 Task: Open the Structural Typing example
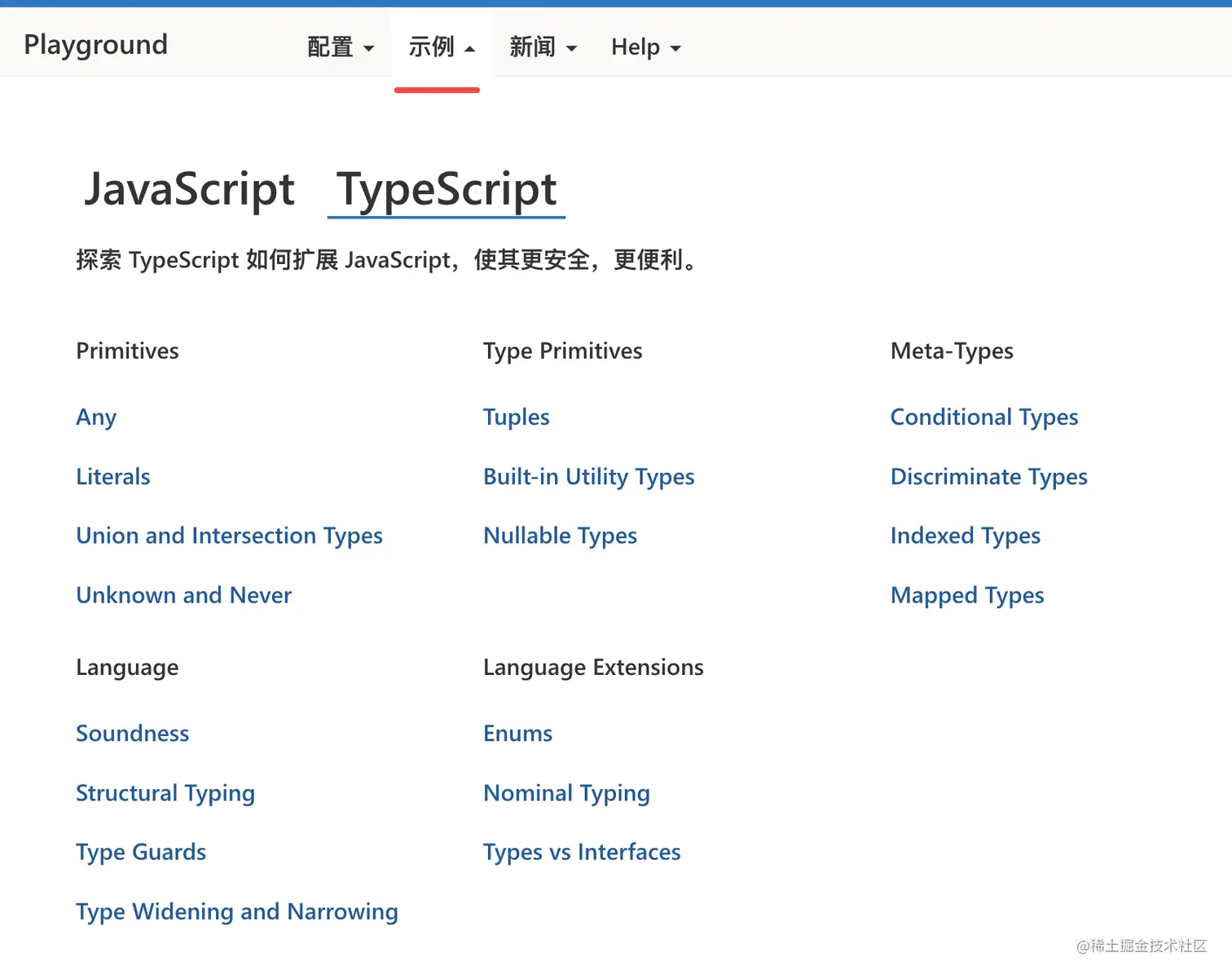pyautogui.click(x=165, y=793)
